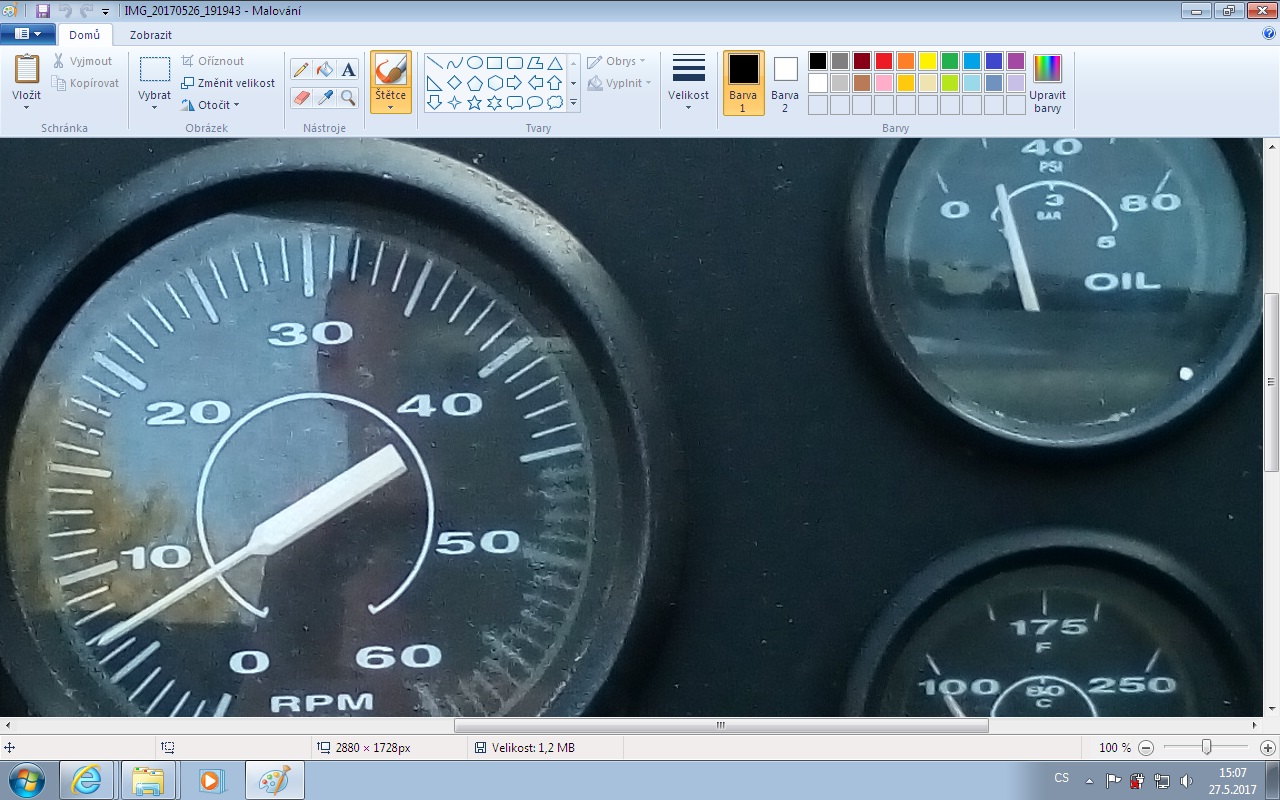1280x800 pixels.
Task: Click the volume speaker tray icon
Action: [x=1186, y=780]
